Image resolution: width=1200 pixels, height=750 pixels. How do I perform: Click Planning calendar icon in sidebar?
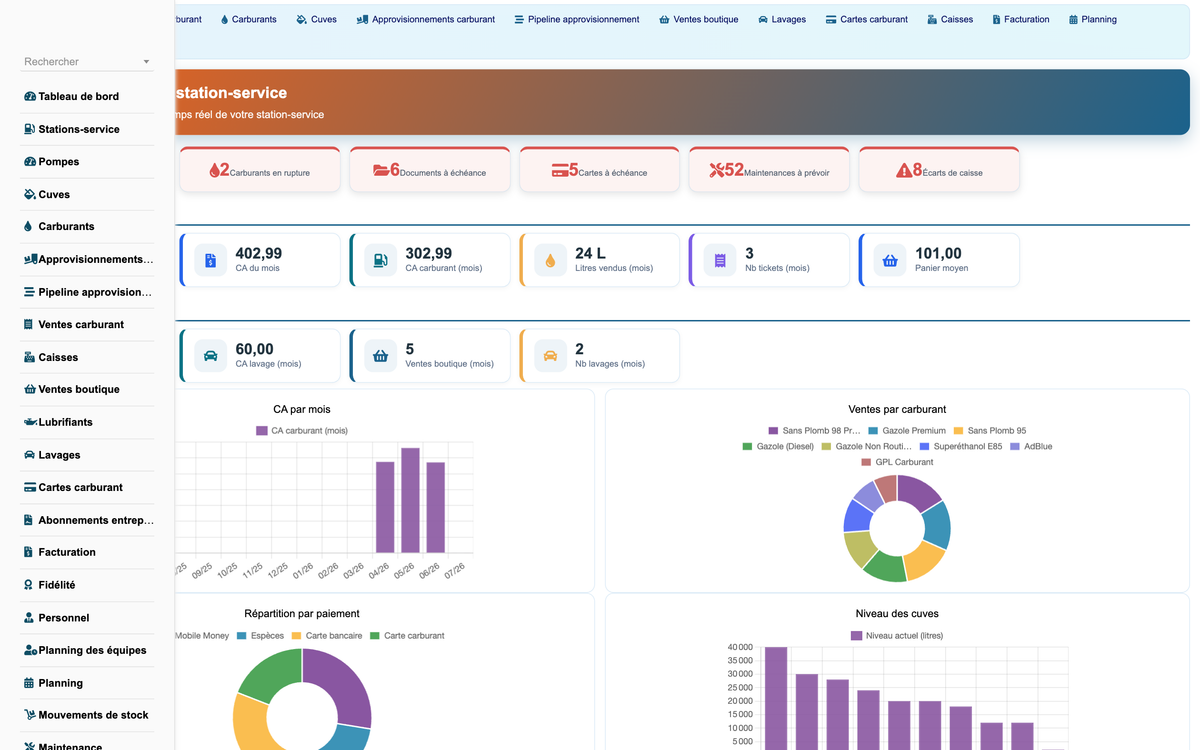[x=29, y=683]
